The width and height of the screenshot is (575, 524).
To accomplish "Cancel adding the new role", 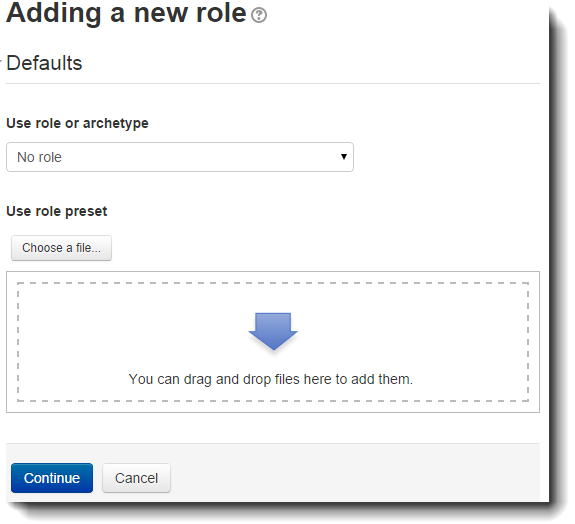I will coord(136,478).
